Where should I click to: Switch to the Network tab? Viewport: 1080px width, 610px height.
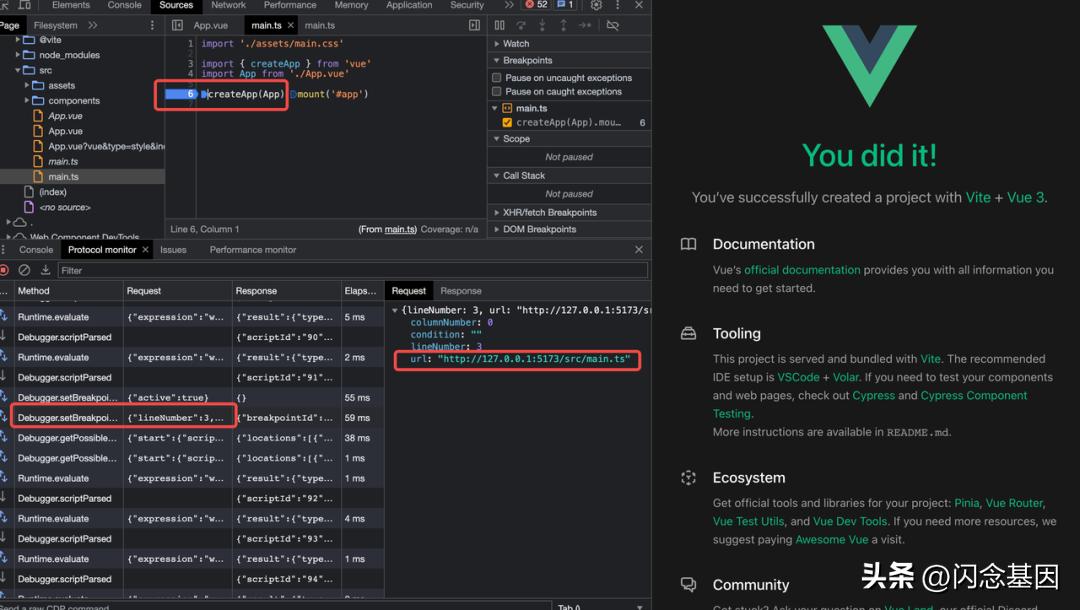pyautogui.click(x=228, y=5)
